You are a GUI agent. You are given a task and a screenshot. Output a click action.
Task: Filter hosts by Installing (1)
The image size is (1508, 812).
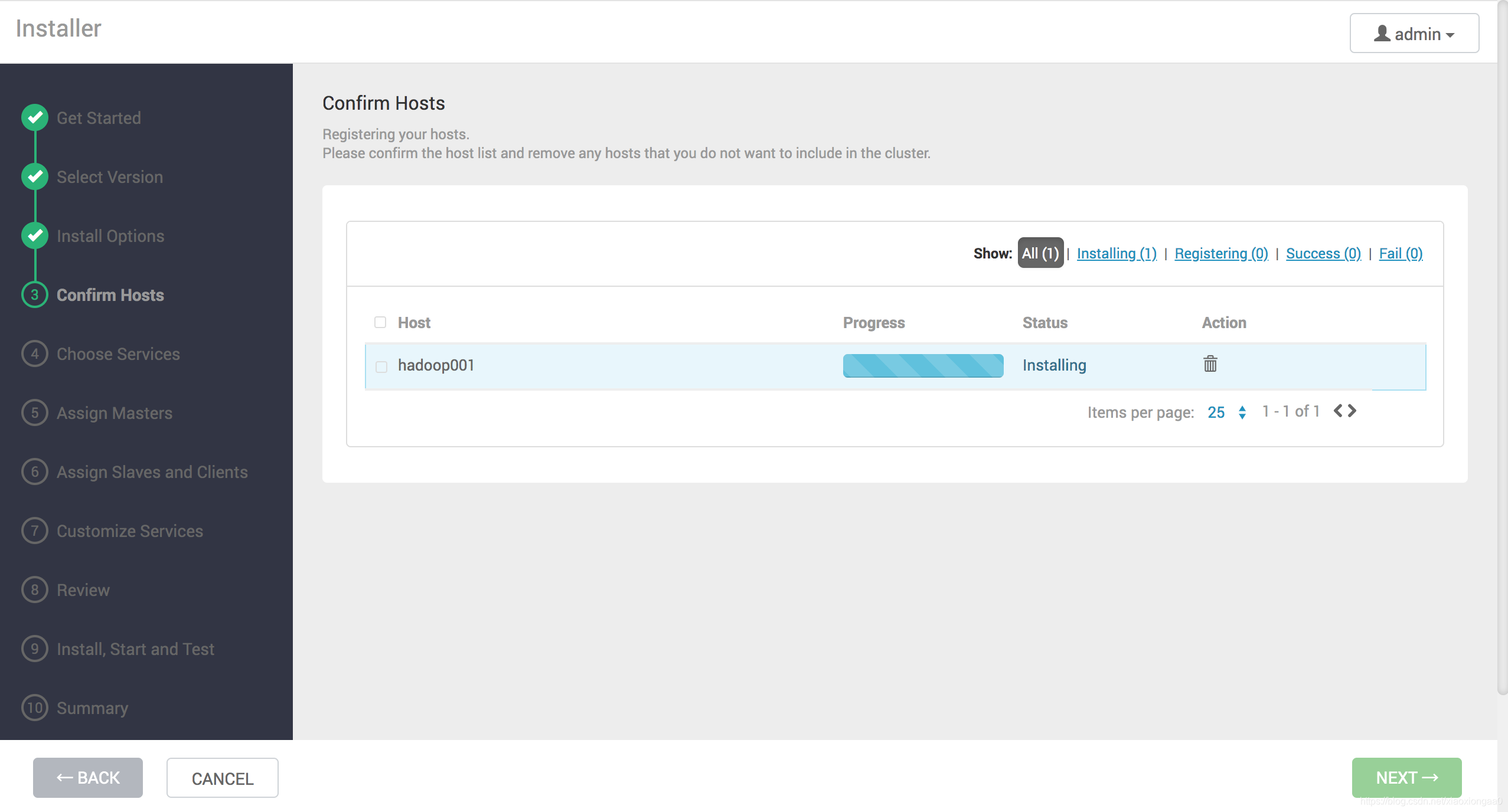click(1116, 253)
